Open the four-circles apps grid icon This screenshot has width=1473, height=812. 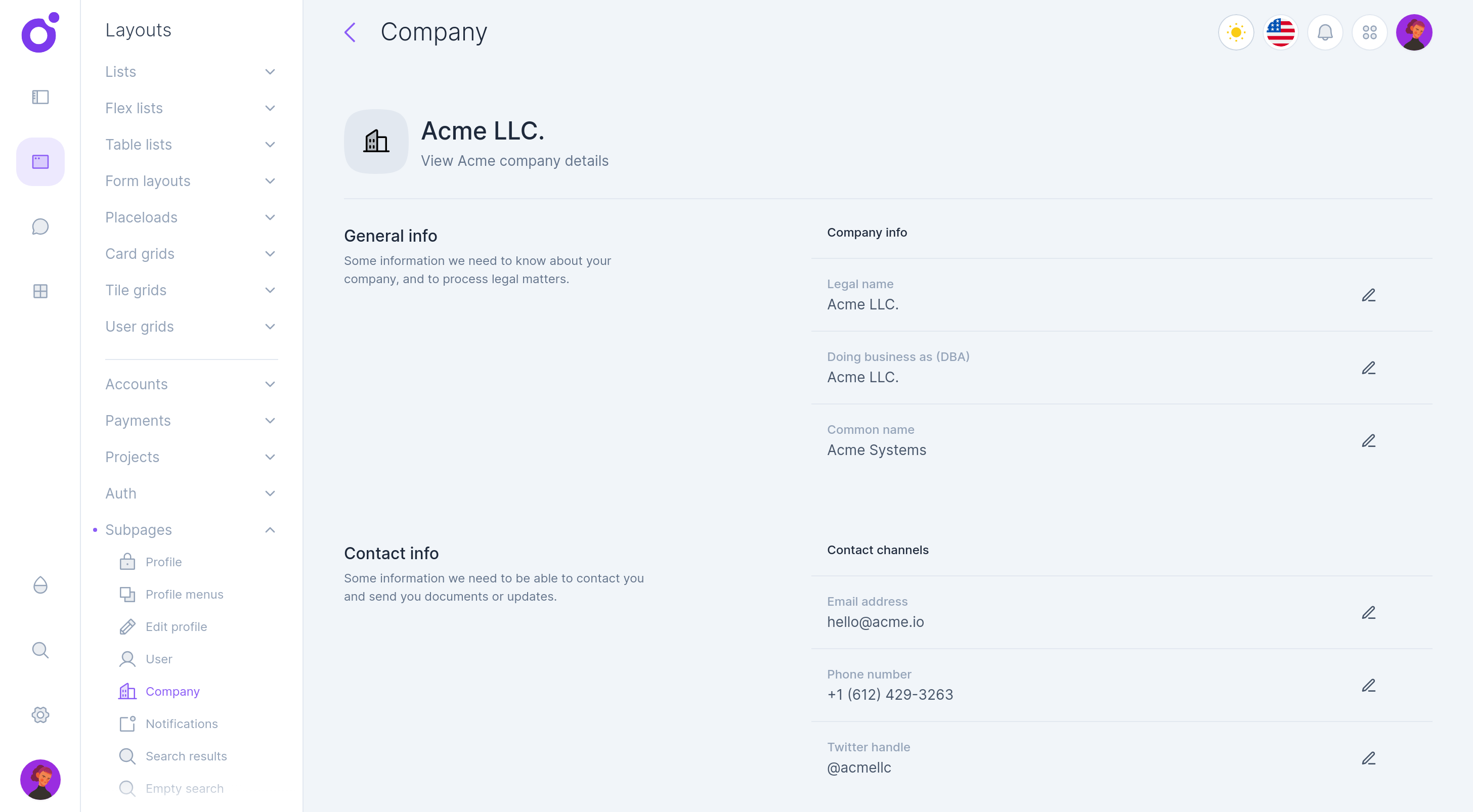click(1369, 32)
